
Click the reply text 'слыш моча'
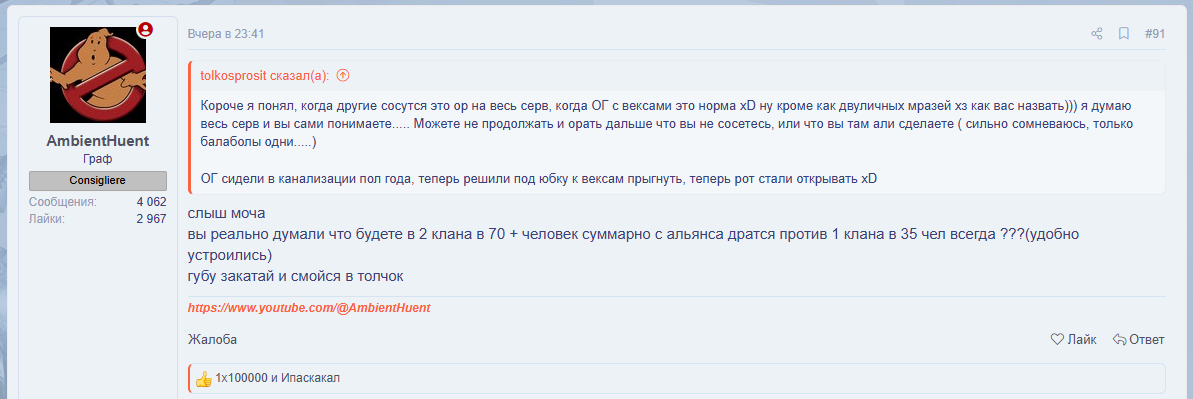pyautogui.click(x=226, y=213)
